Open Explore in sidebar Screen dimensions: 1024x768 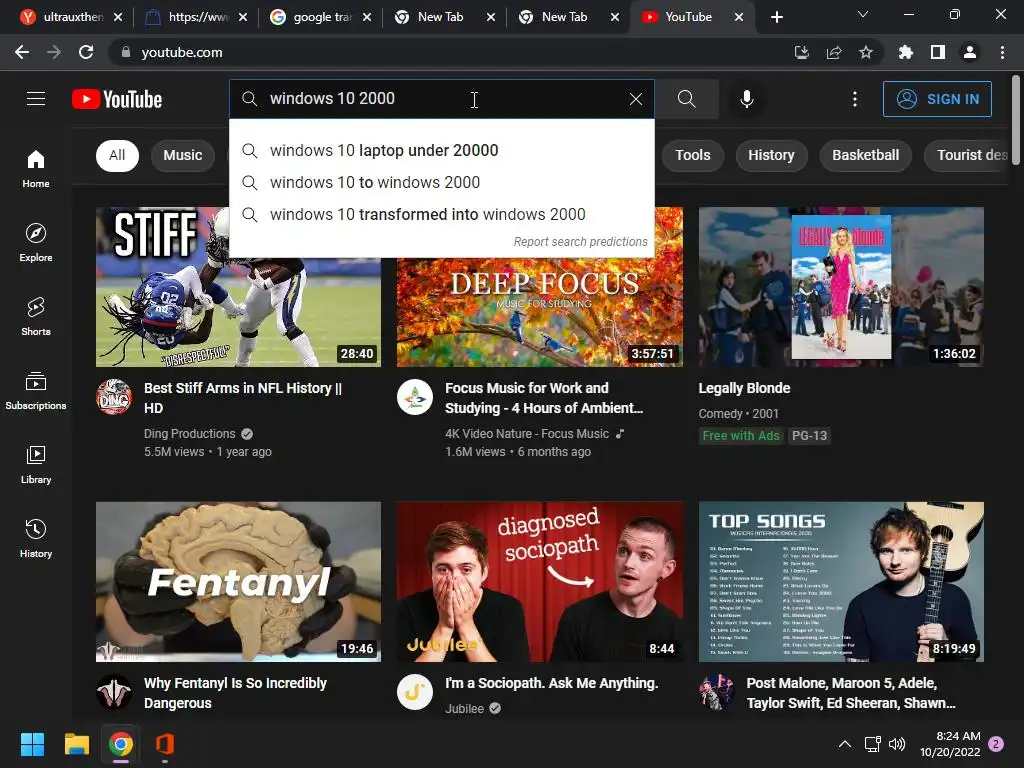(x=36, y=242)
